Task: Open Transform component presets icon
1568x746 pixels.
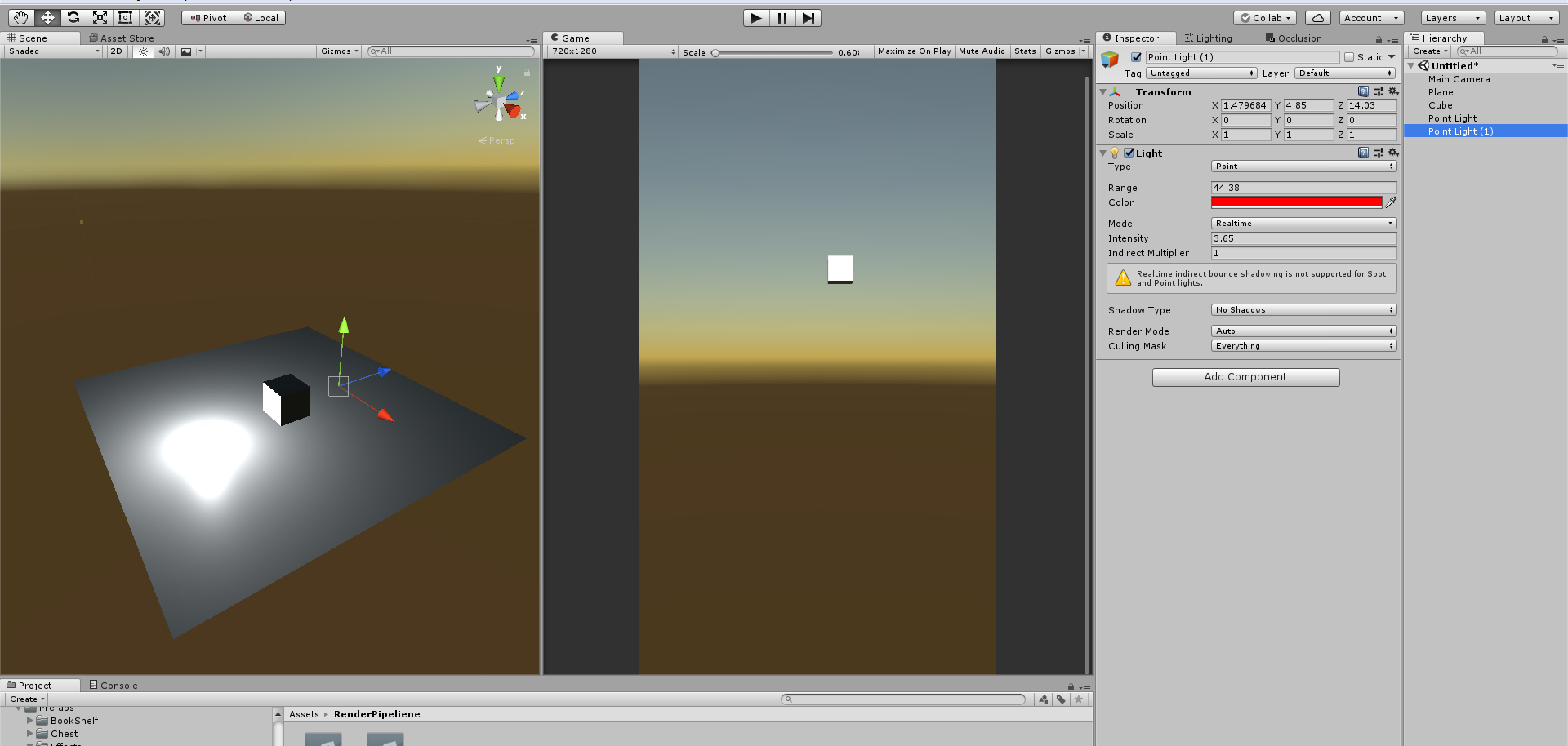Action: [1379, 91]
